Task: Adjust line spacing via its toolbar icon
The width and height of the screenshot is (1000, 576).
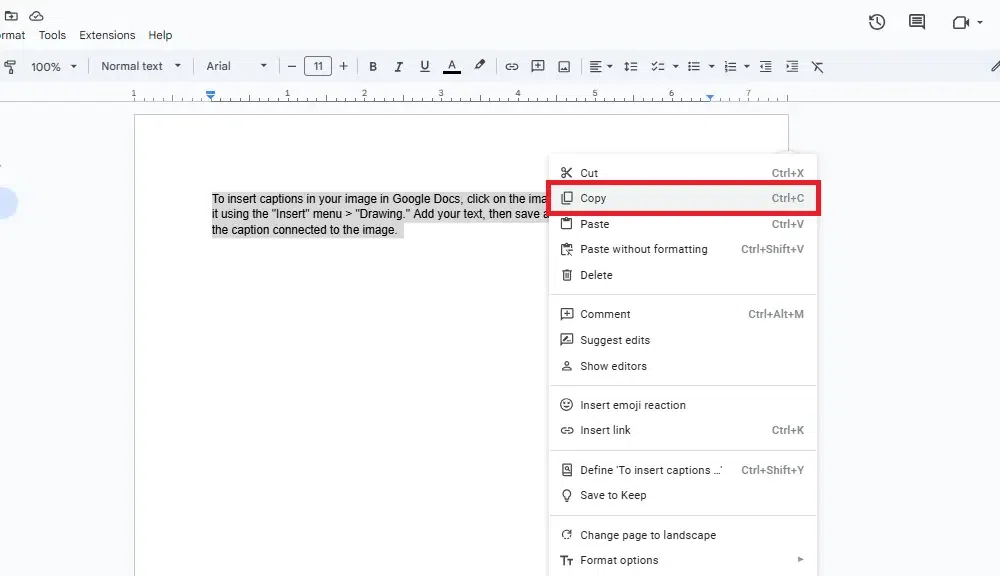Action: (x=630, y=66)
